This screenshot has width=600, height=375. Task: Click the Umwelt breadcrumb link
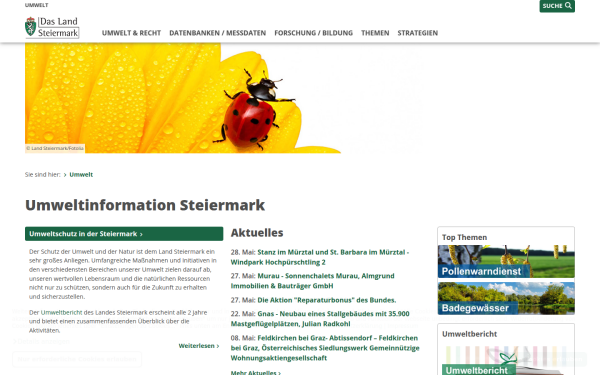click(81, 174)
